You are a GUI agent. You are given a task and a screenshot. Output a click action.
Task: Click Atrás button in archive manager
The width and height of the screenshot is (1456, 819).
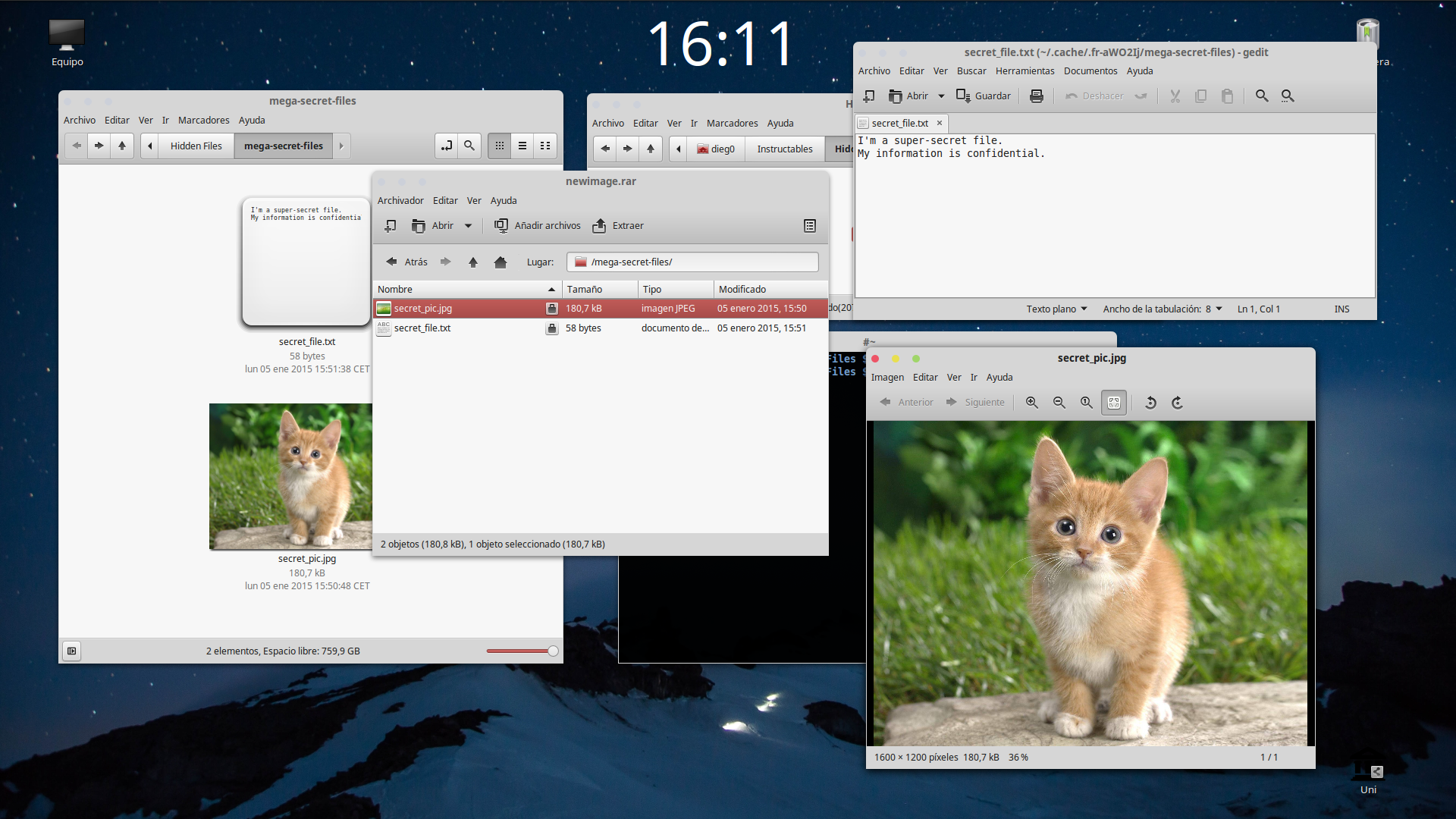407,262
